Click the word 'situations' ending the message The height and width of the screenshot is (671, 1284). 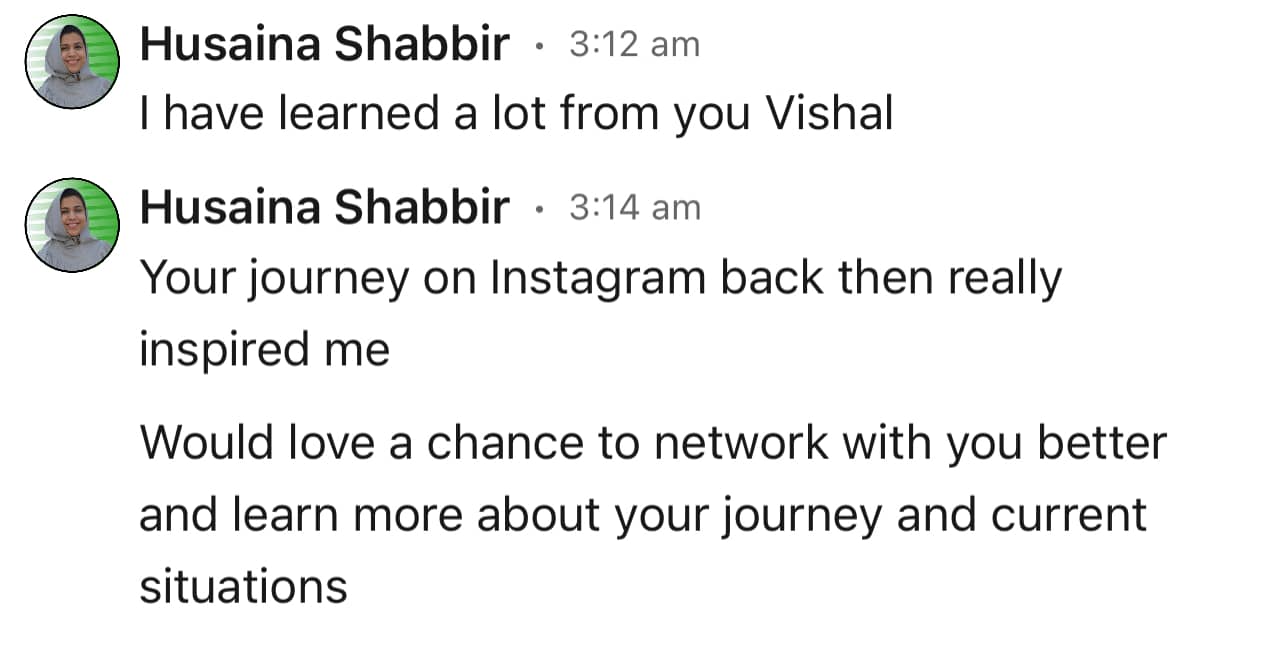point(243,585)
